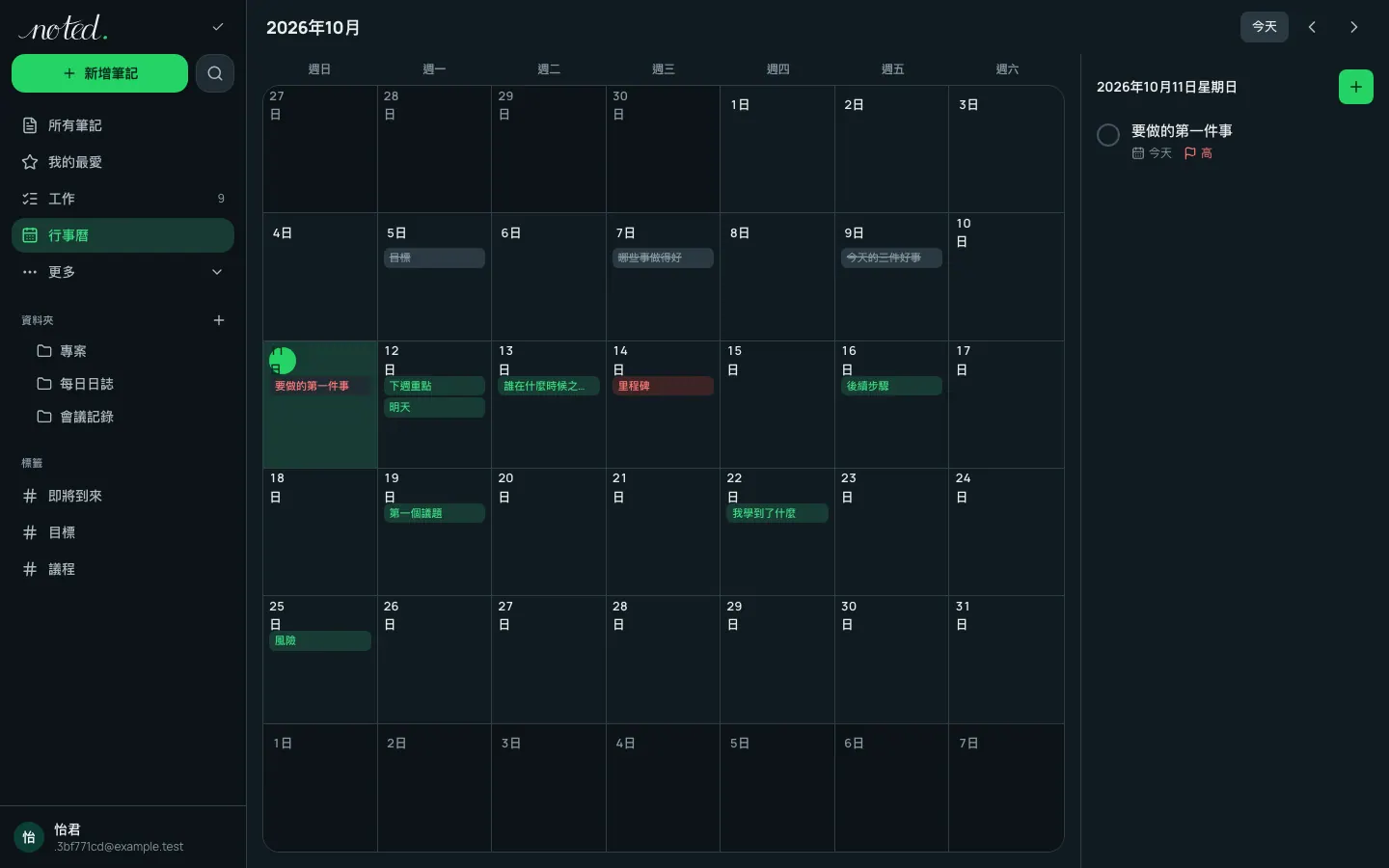Viewport: 1389px width, 868px height.
Task: Open the 目標 tag in sidebar
Action: coord(123,532)
